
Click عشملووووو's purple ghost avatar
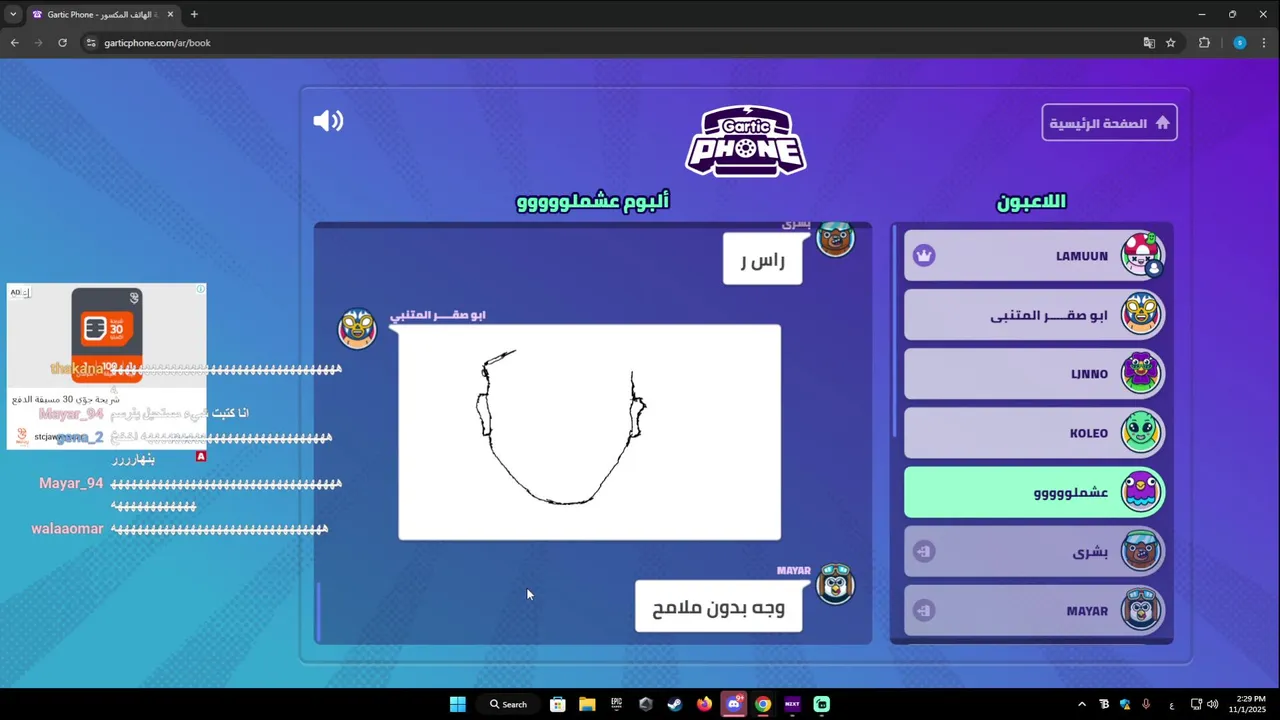point(1141,492)
